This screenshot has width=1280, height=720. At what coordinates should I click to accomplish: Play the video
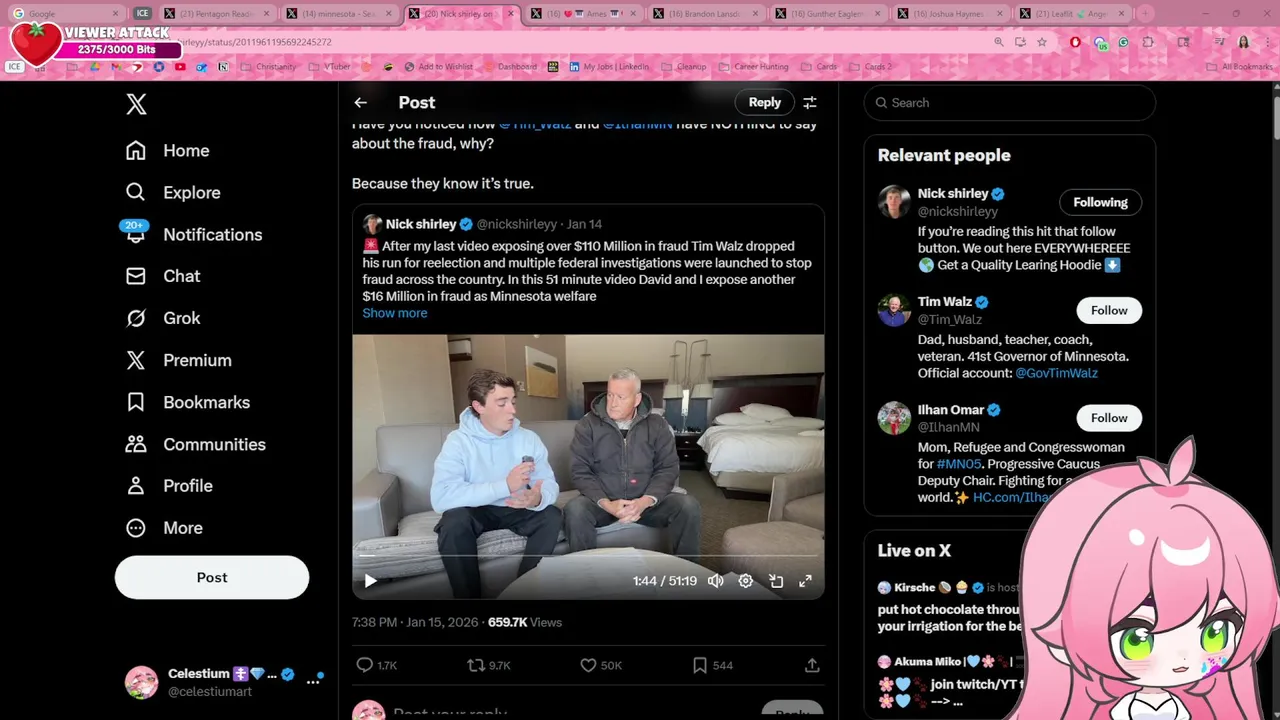(370, 581)
